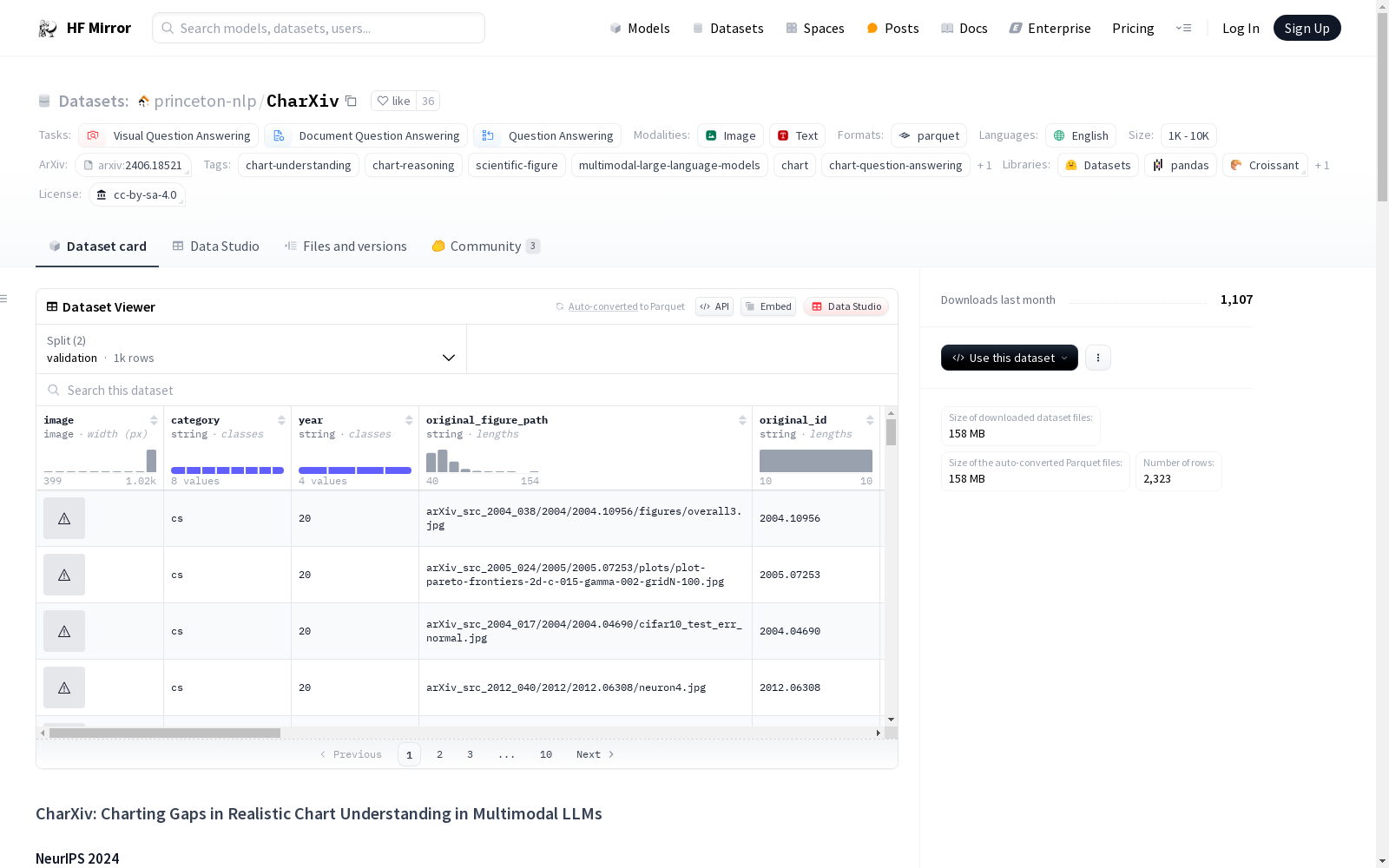1389x868 pixels.
Task: Click the English language tag
Action: 1081,135
